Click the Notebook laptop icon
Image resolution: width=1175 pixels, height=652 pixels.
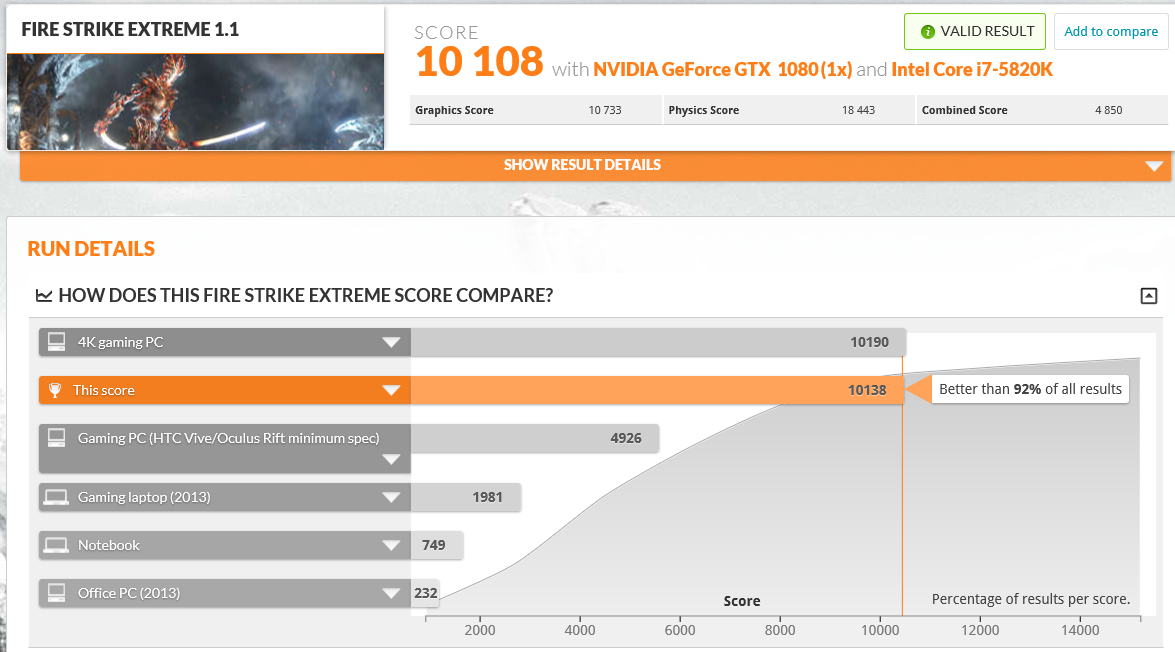point(55,545)
